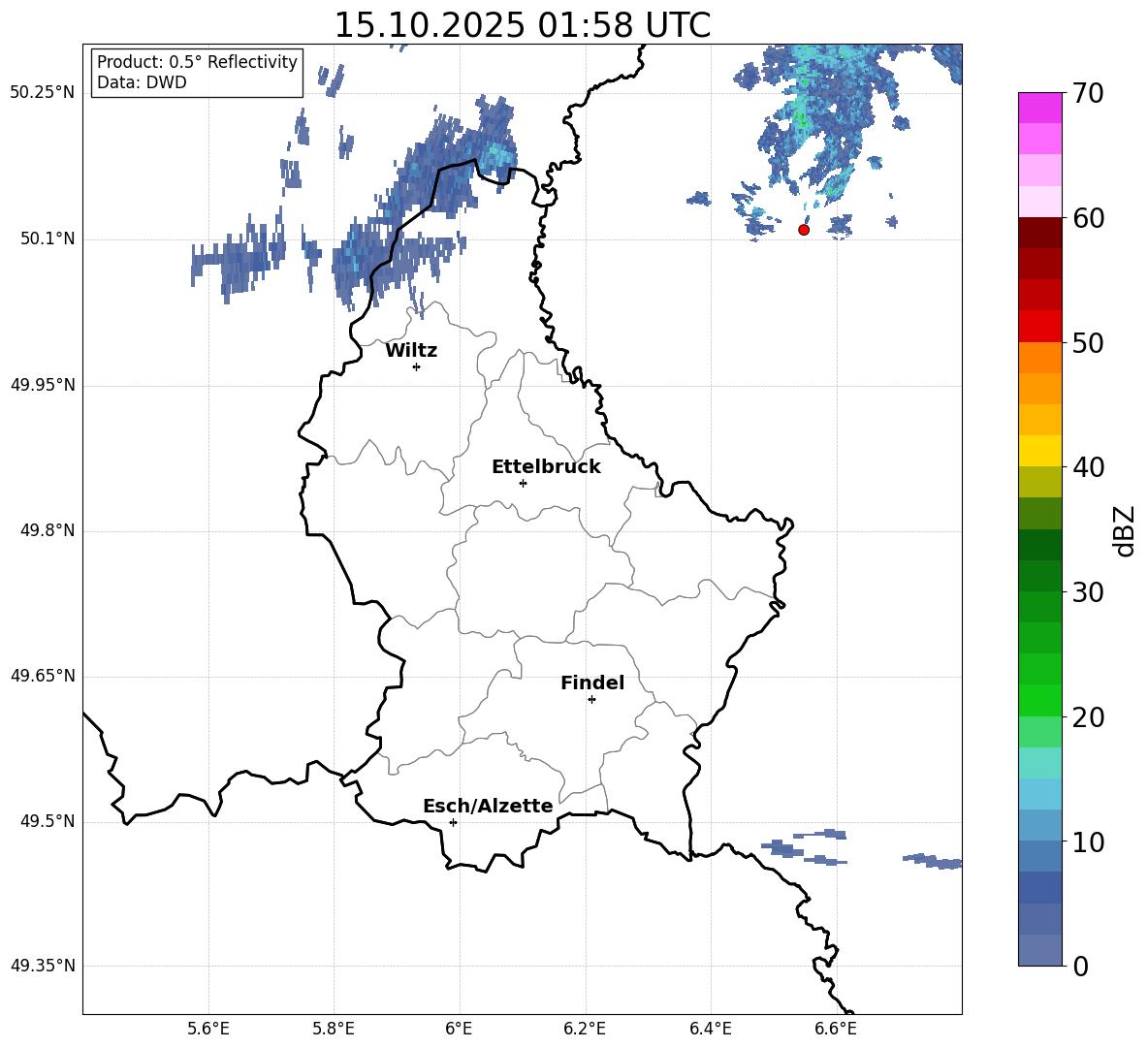Screen dimensions: 1148x1048
Task: Click the red dot station marker
Action: [x=804, y=230]
